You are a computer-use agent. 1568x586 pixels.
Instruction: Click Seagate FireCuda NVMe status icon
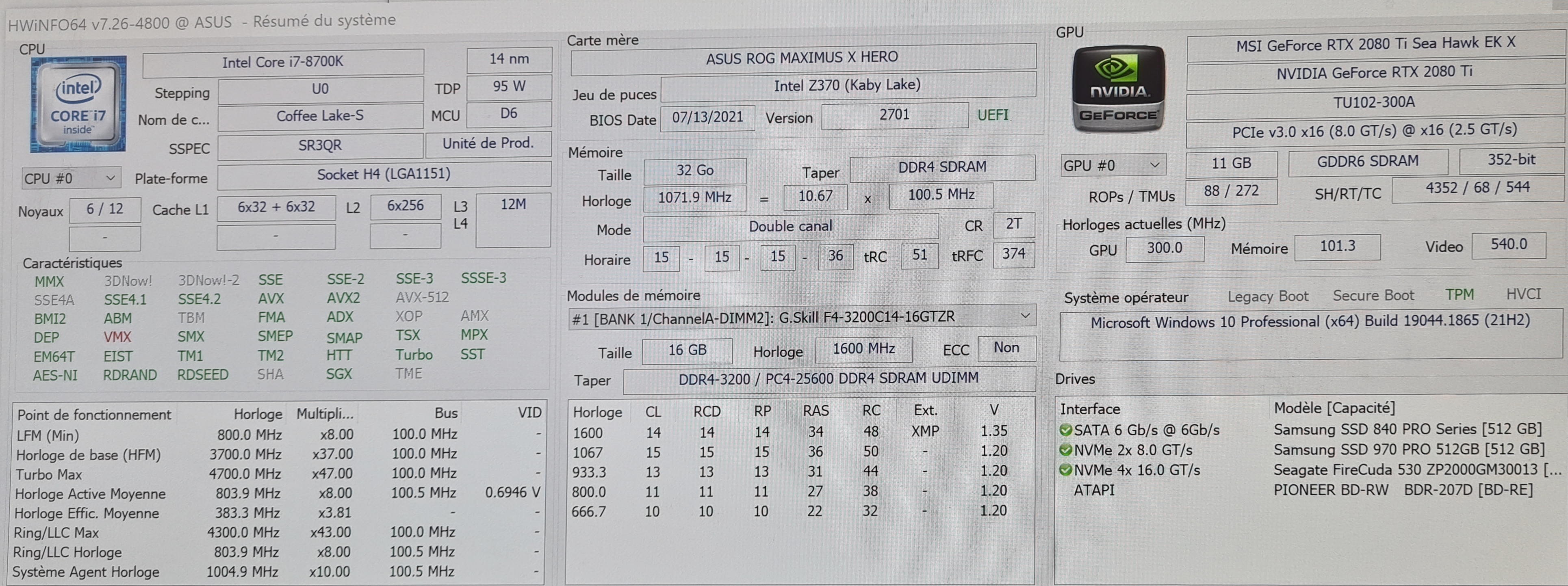pyautogui.click(x=1065, y=470)
